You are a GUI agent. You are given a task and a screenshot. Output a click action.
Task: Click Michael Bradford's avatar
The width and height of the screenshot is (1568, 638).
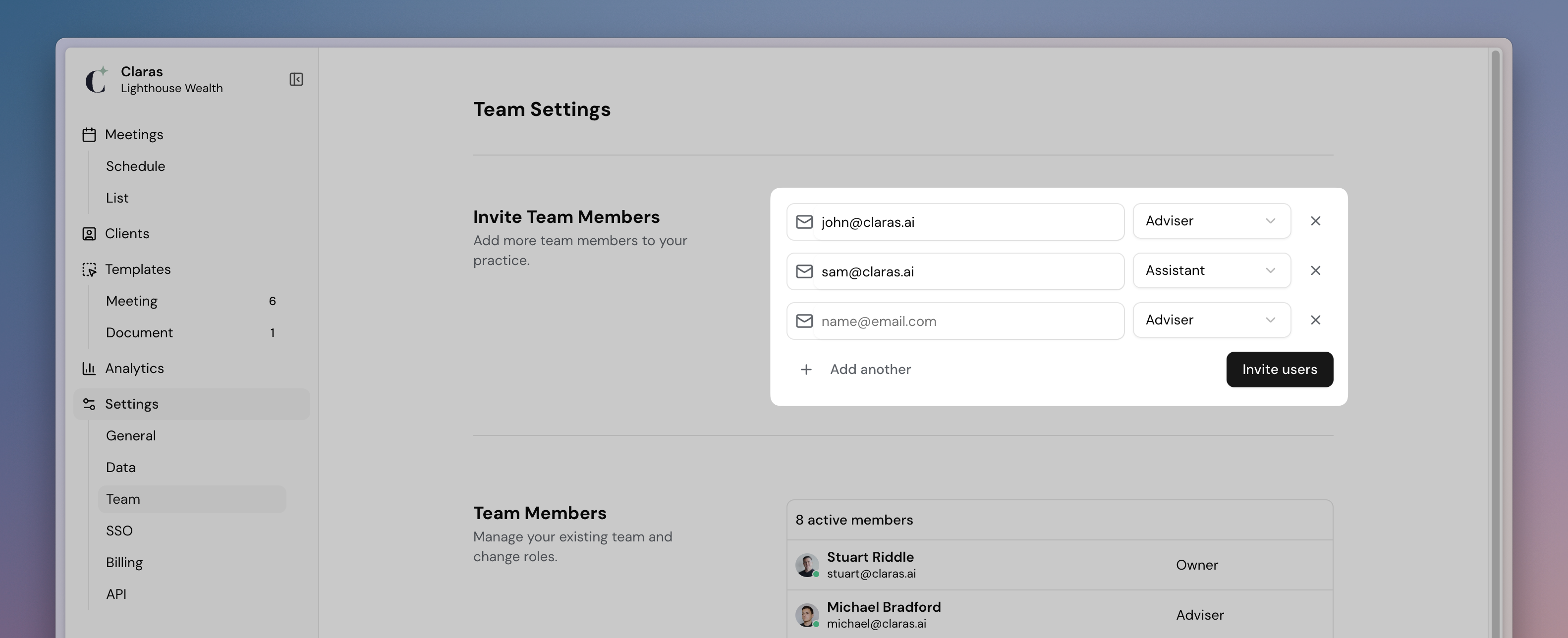807,615
